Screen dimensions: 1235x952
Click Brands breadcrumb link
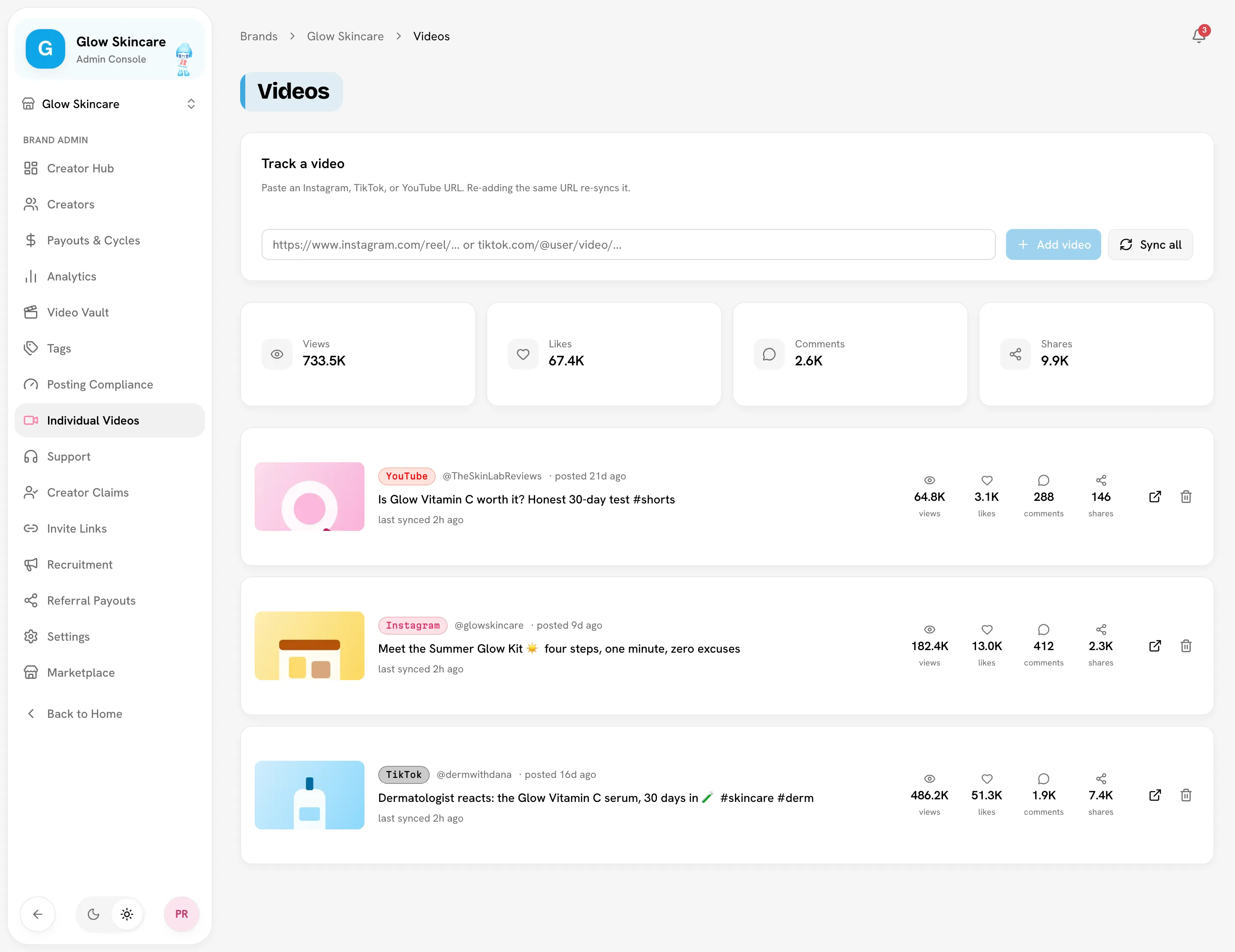coord(259,36)
